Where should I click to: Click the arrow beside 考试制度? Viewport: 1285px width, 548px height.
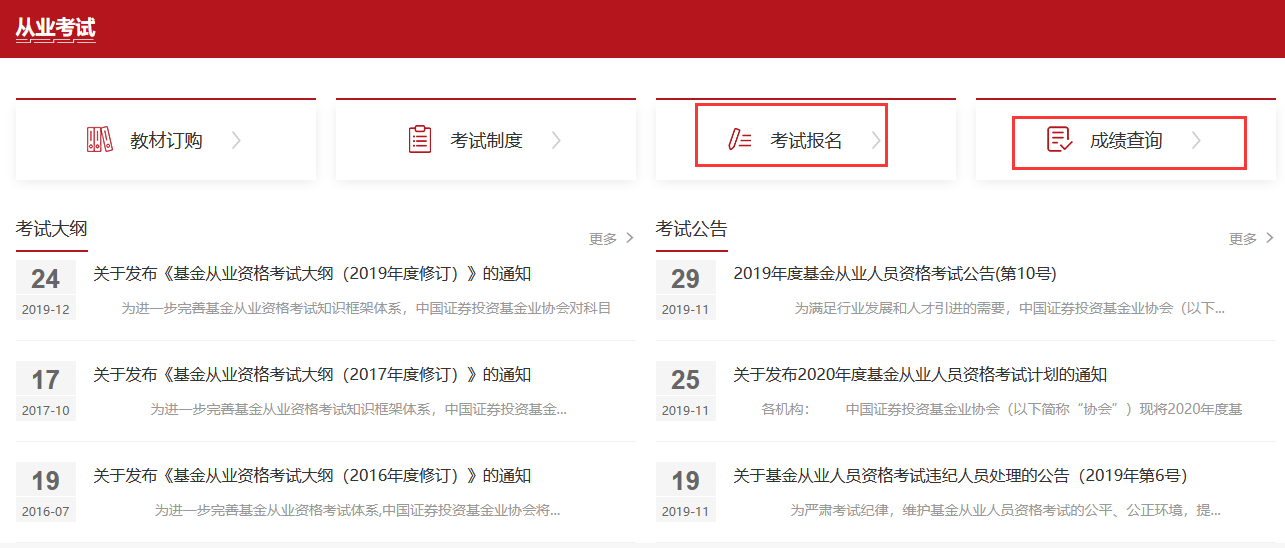pos(556,141)
